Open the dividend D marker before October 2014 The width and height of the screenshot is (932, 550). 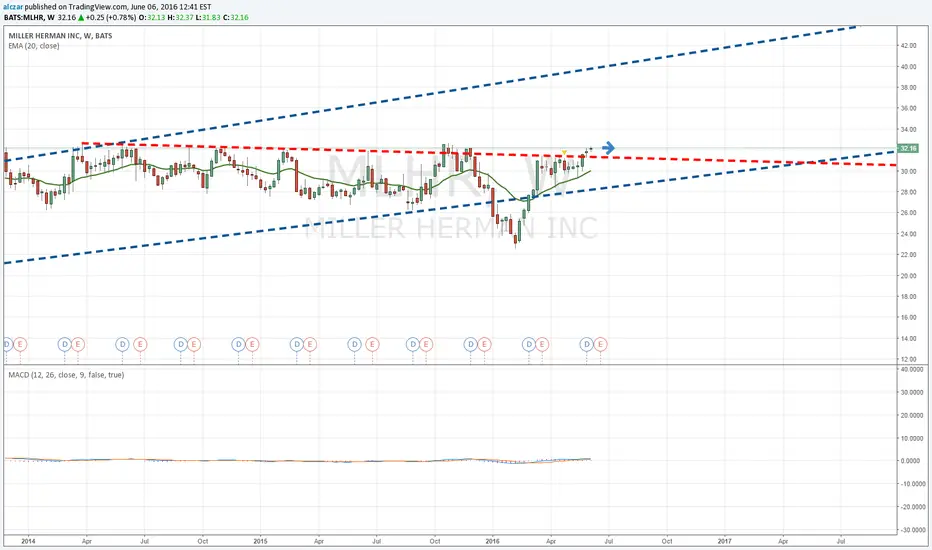tap(180, 344)
